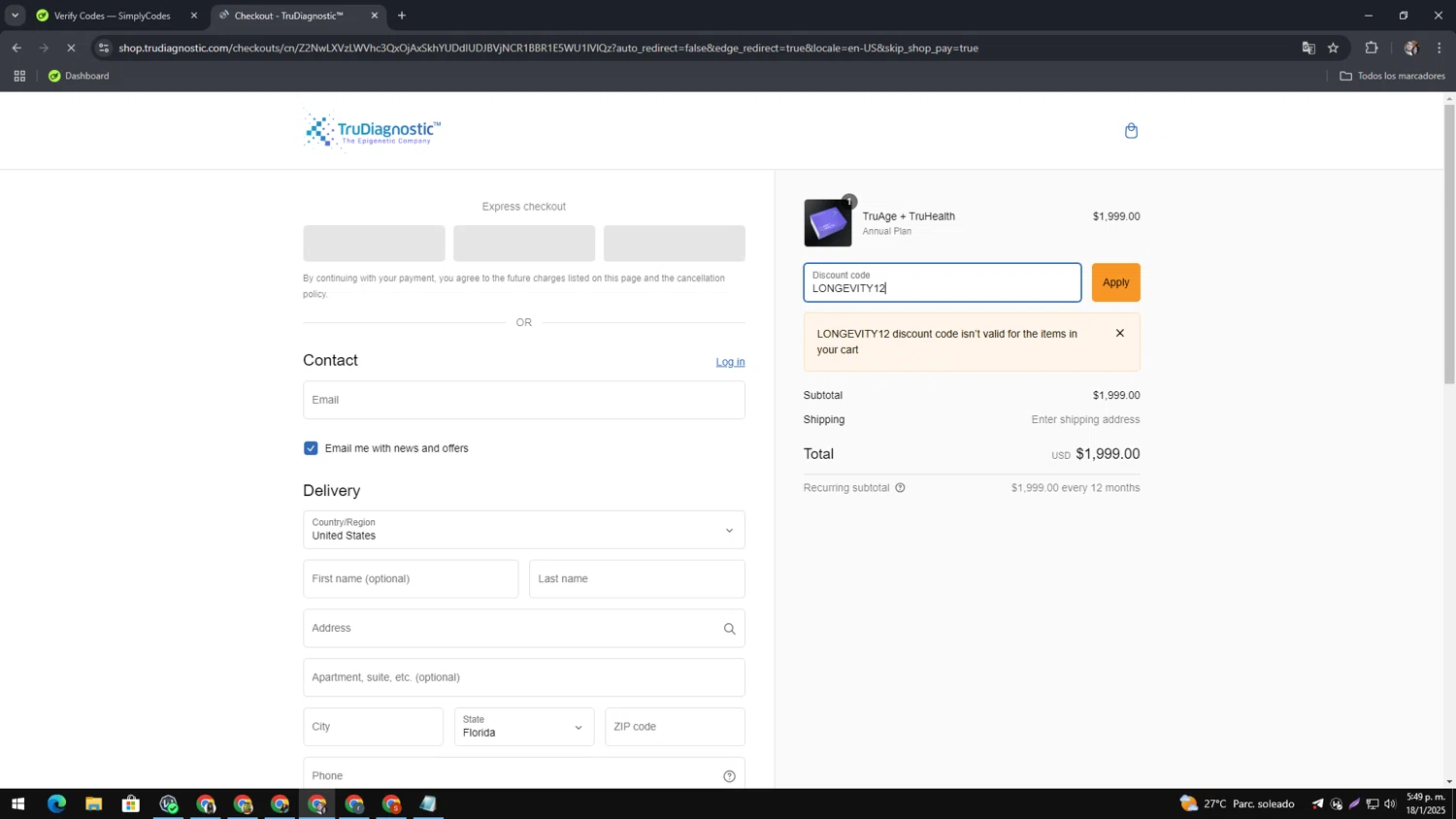Screen dimensions: 1456x819
Task: Open the Chrome three-dot menu
Action: (x=1439, y=48)
